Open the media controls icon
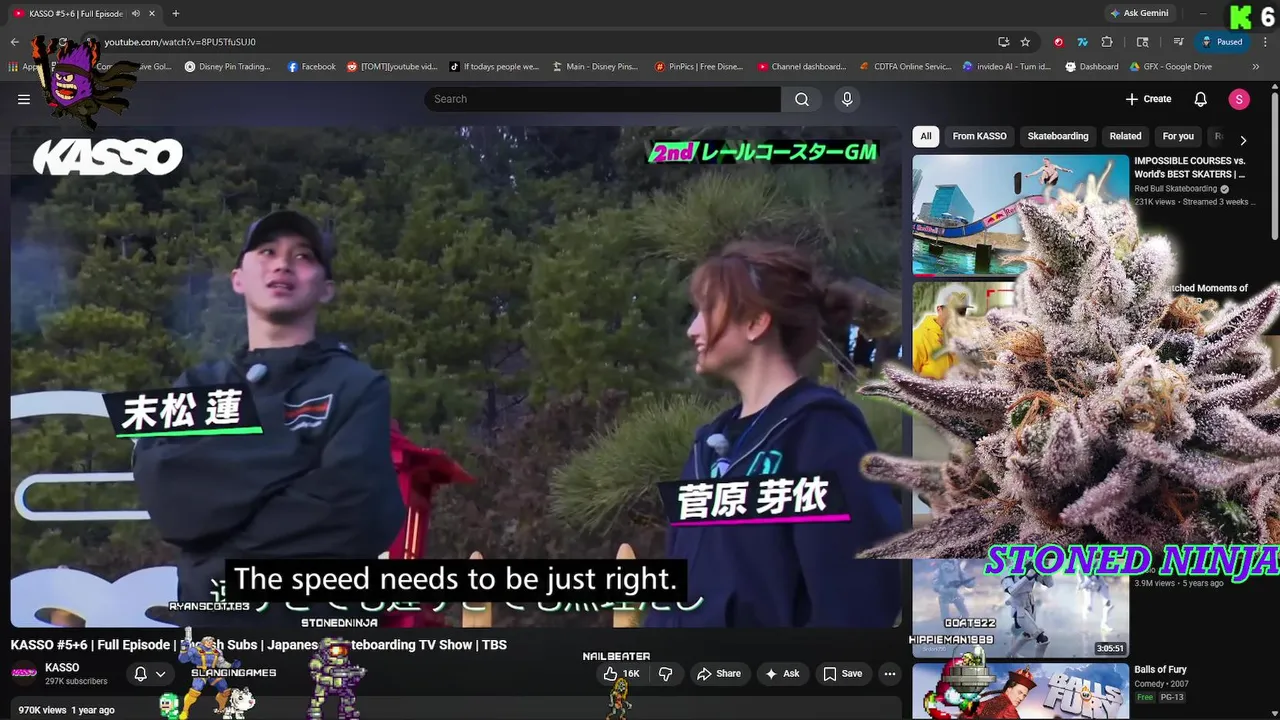The height and width of the screenshot is (720, 1280). coord(1179,42)
